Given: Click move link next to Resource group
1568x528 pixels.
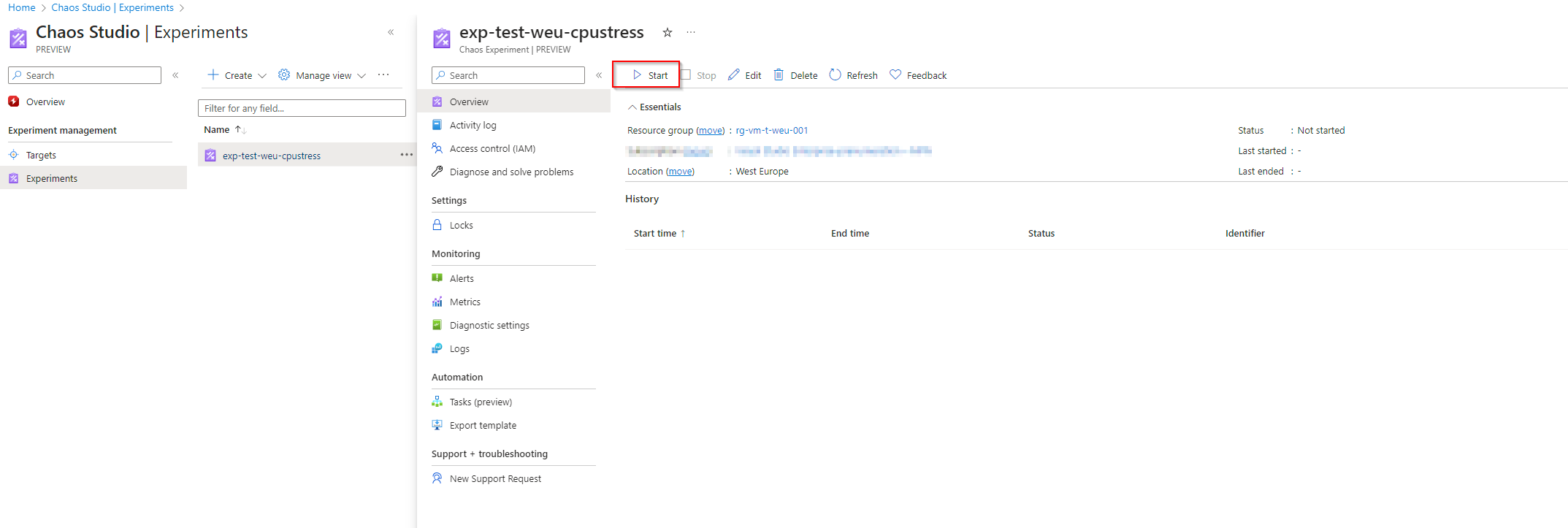Looking at the screenshot, I should click(x=711, y=131).
